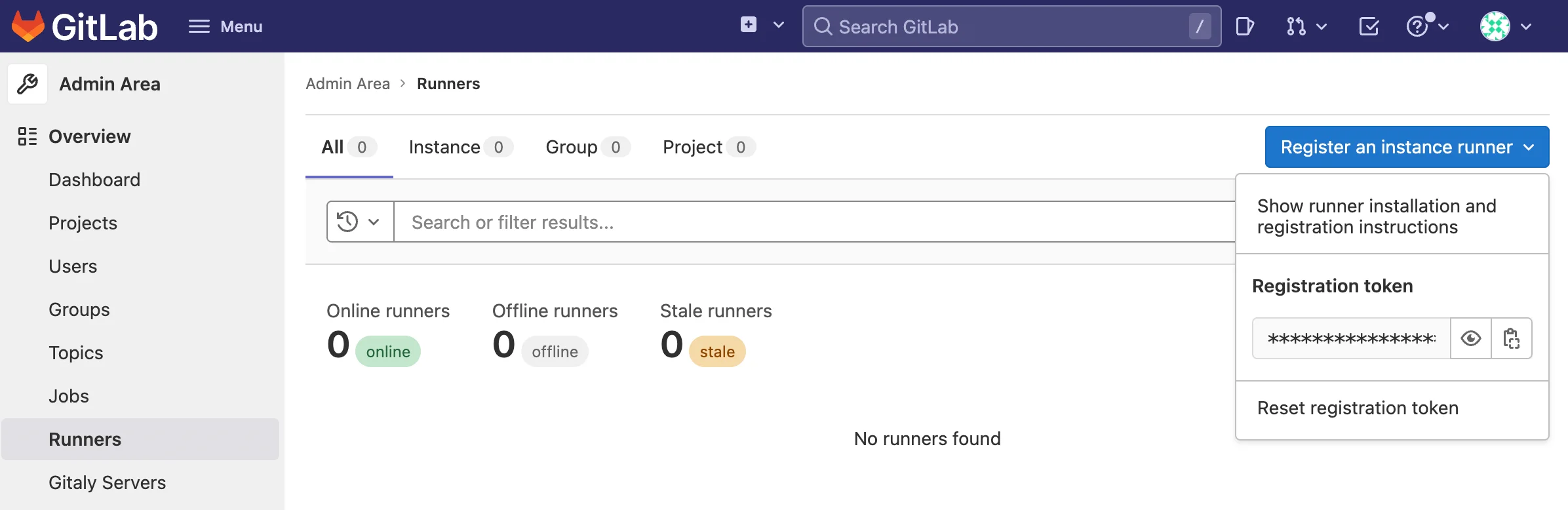Click Reset registration token
This screenshot has height=510, width=1568.
(x=1358, y=408)
